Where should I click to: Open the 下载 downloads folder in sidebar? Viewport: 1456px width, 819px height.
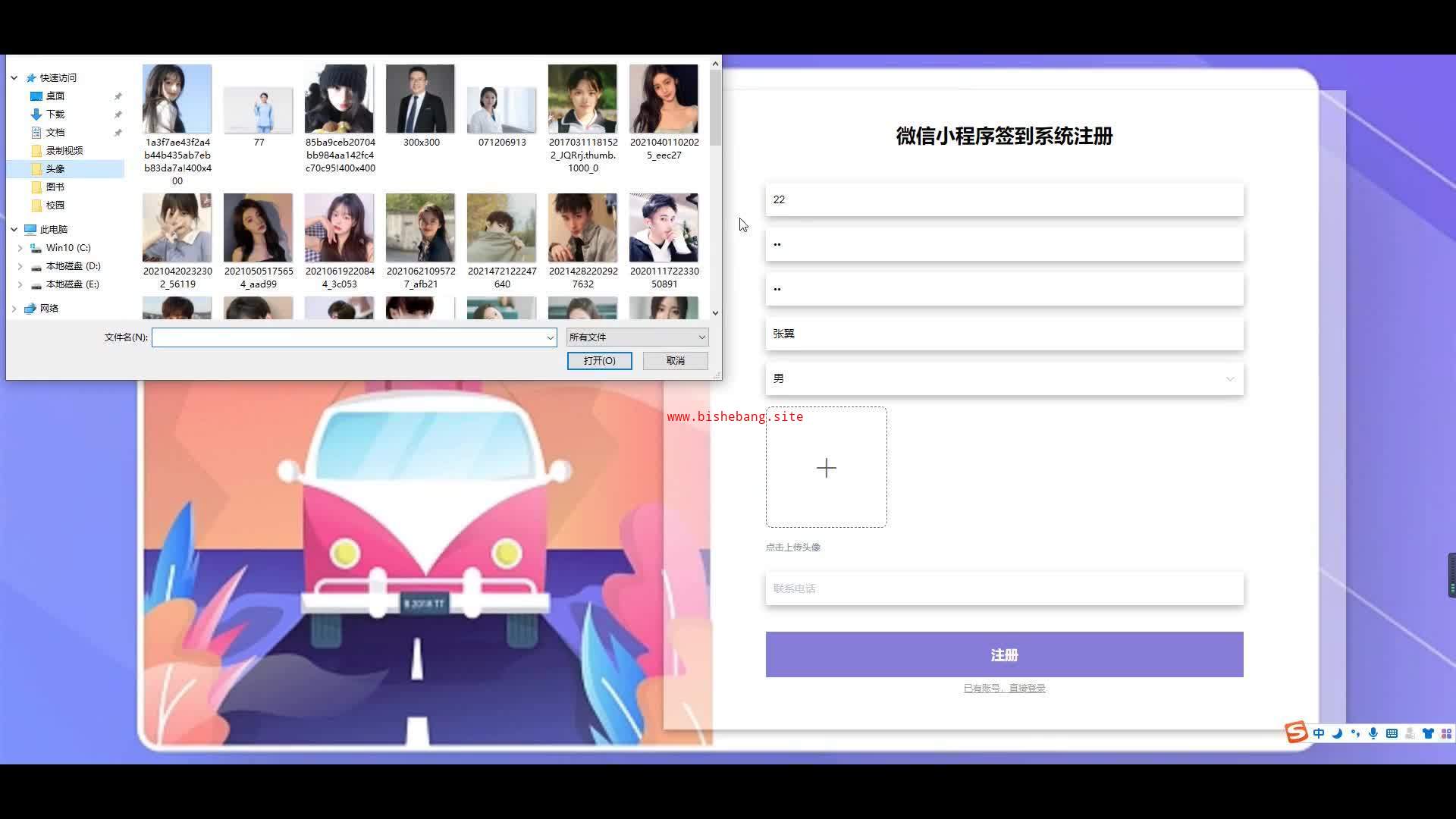tap(55, 115)
